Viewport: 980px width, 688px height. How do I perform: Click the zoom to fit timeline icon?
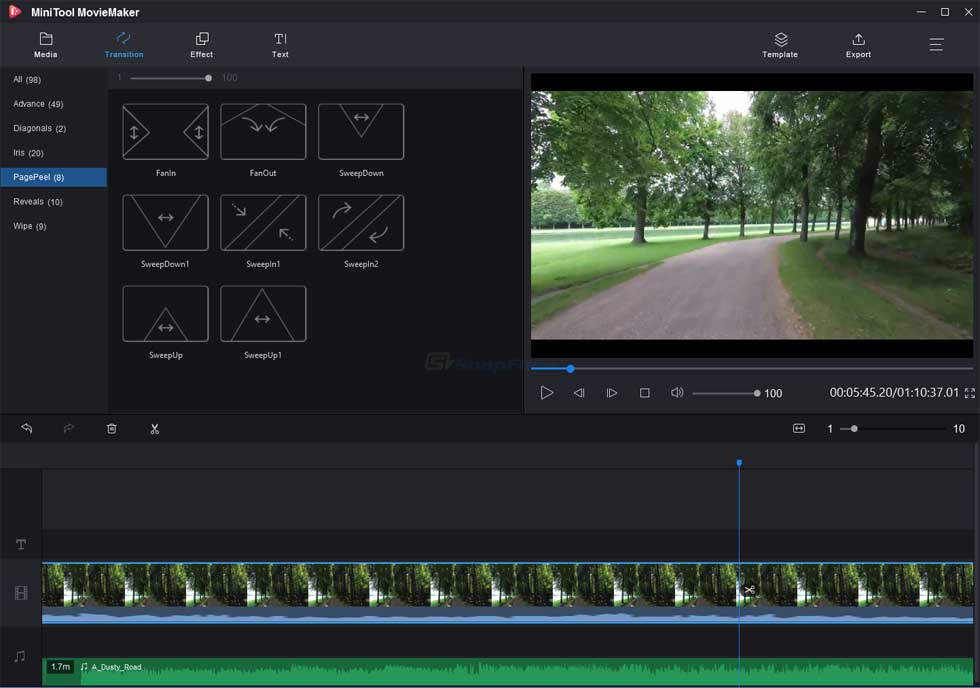pos(799,428)
